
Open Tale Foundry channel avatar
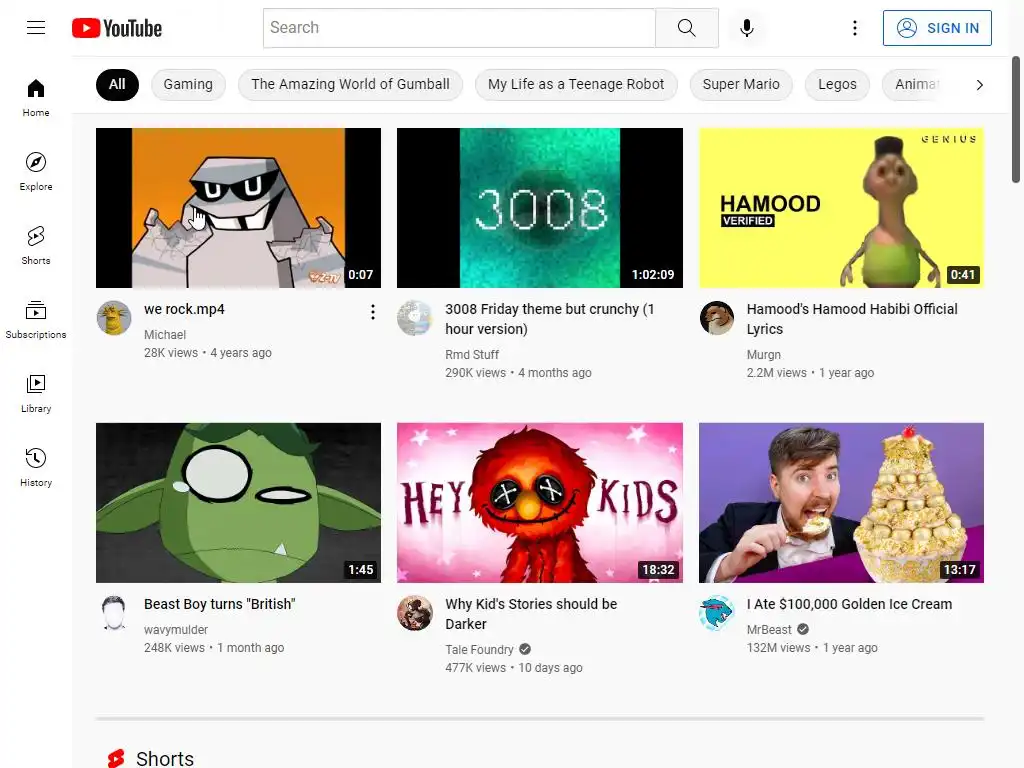[x=415, y=613]
